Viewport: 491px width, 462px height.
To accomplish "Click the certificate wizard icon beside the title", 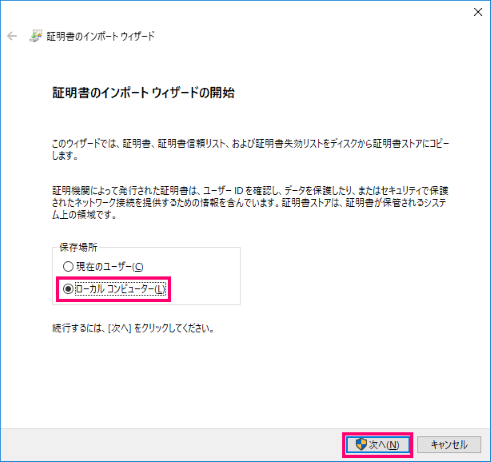I will pos(36,36).
